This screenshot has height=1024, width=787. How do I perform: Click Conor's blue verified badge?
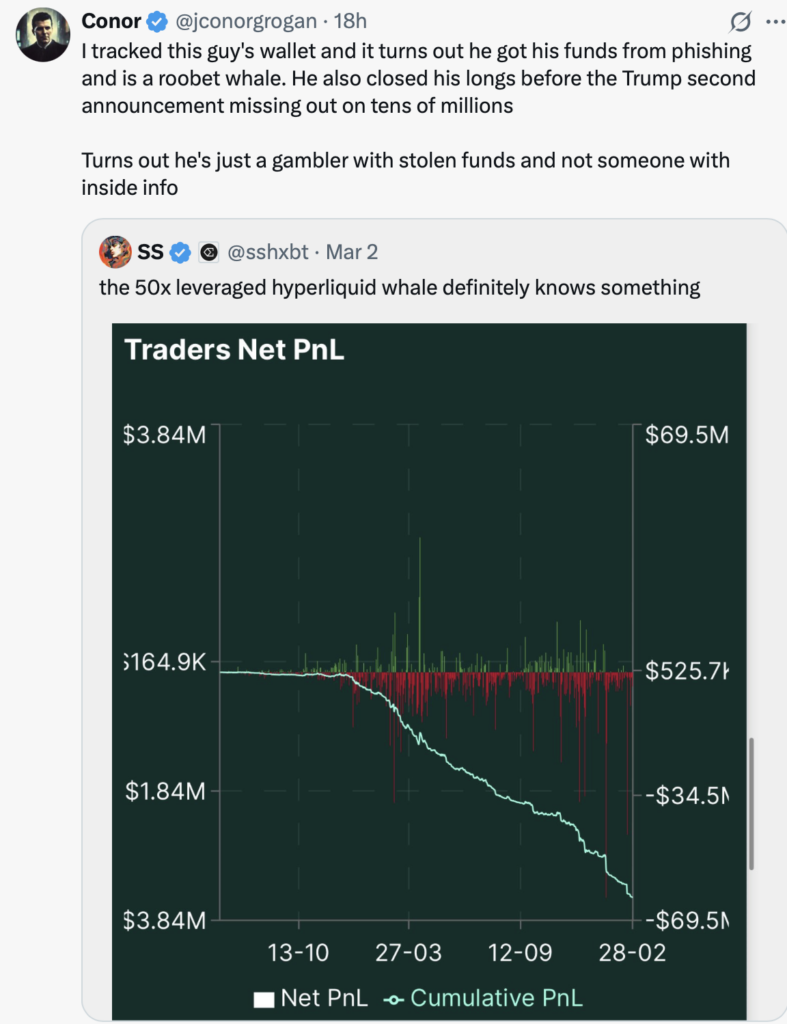pos(157,21)
